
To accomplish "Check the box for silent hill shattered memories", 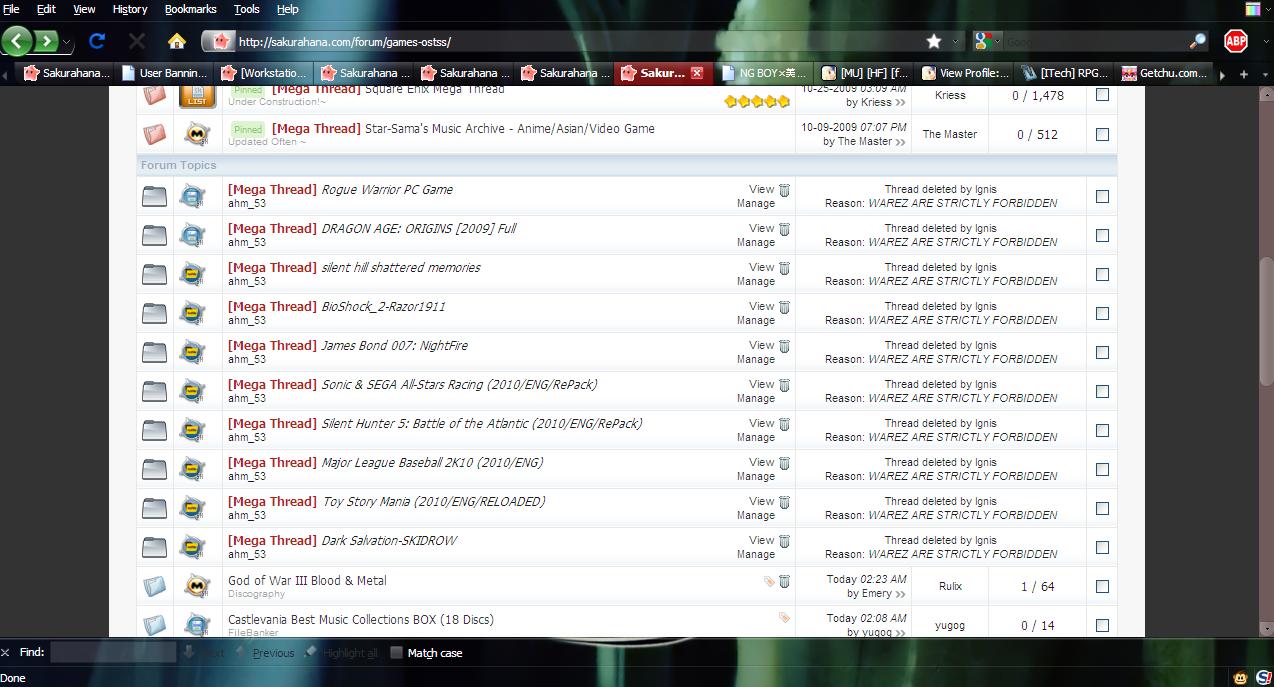I will (1102, 274).
